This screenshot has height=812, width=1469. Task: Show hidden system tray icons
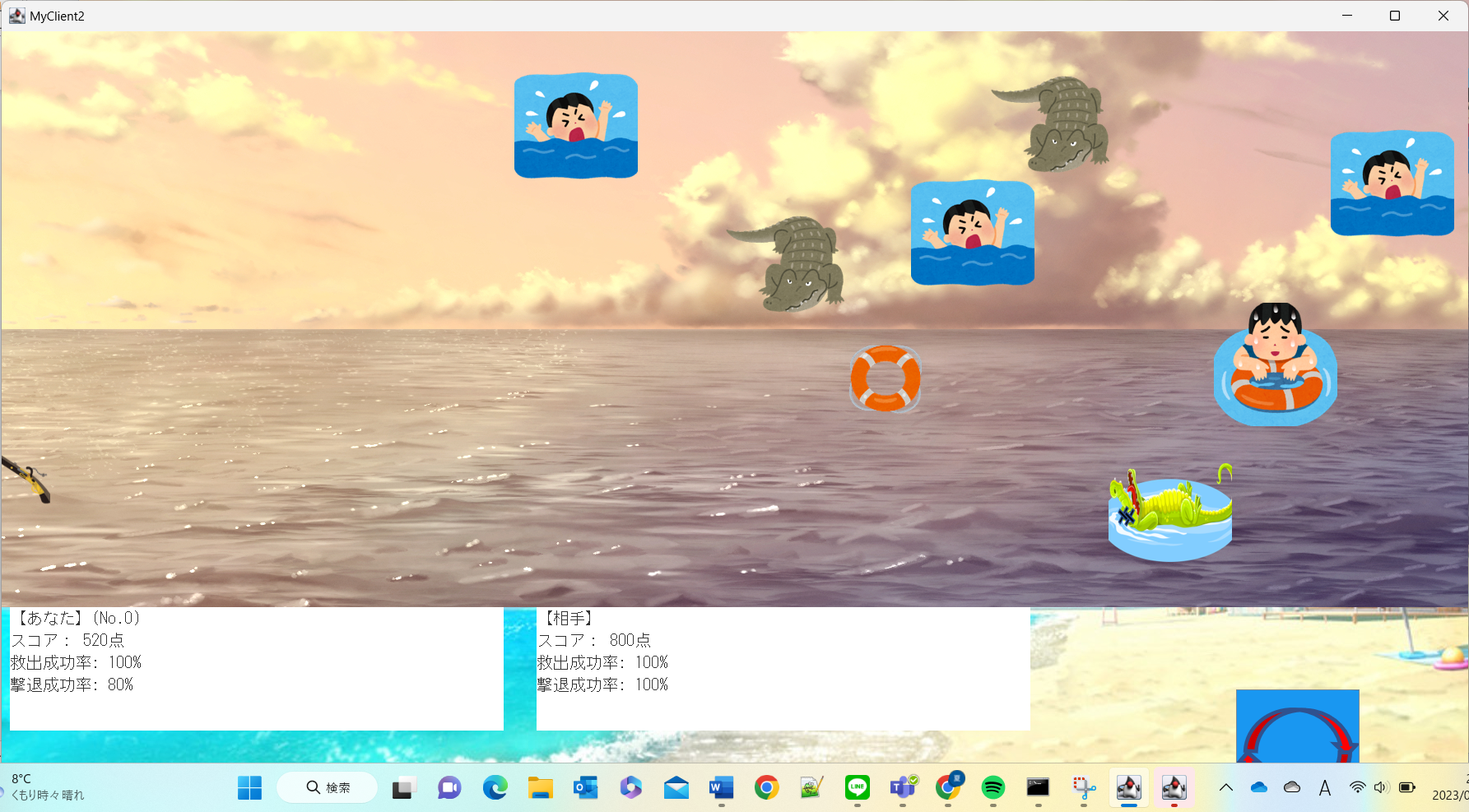(x=1225, y=788)
